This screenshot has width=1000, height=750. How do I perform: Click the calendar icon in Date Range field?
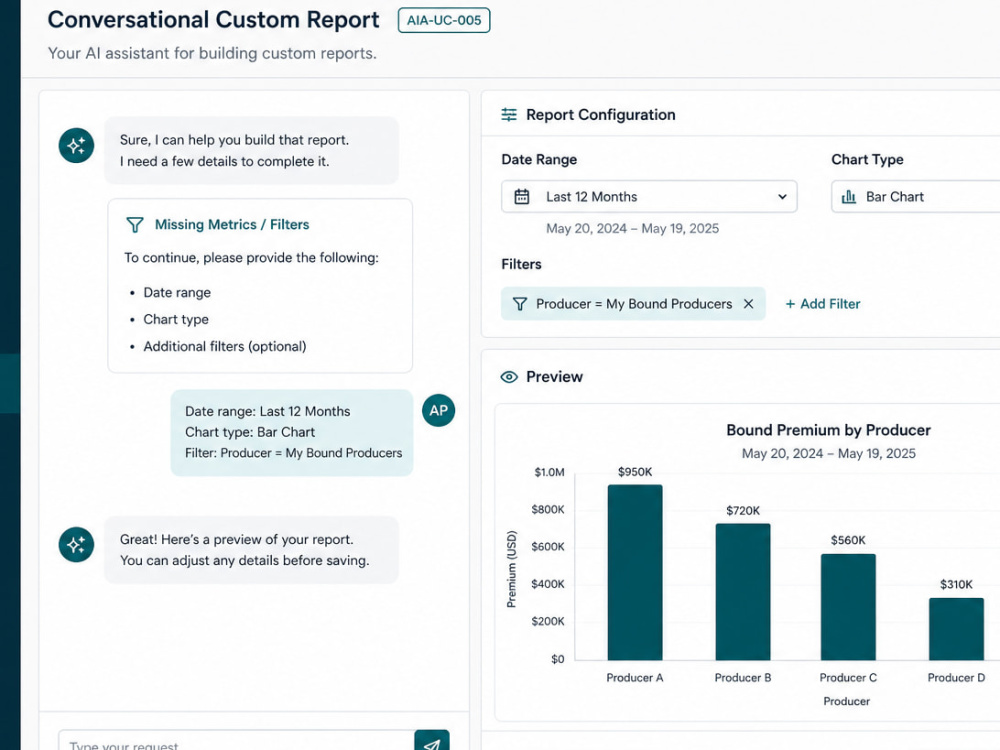pos(522,196)
